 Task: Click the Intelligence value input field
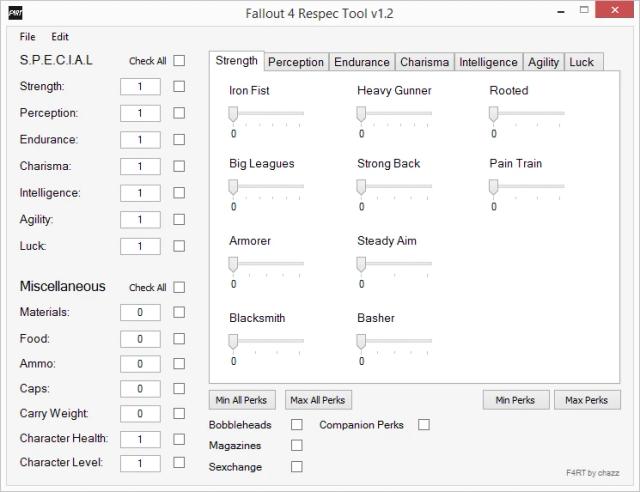pos(140,193)
